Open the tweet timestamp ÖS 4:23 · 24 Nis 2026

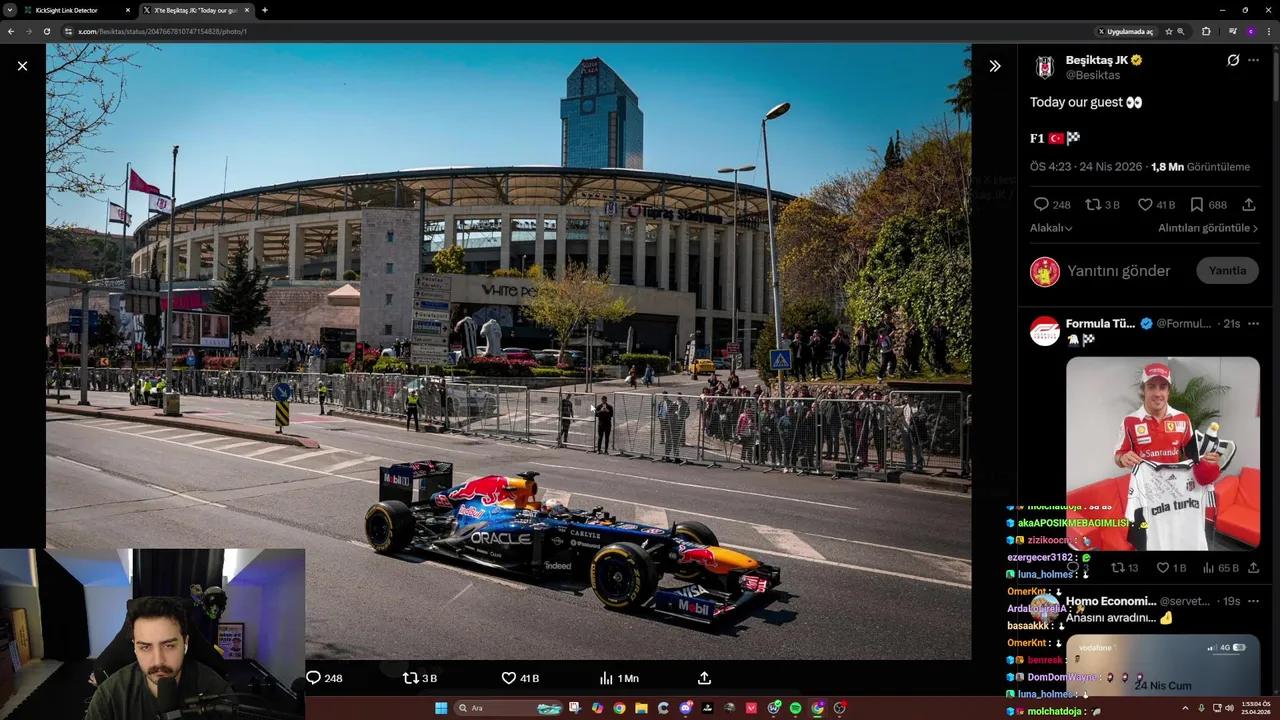click(x=1087, y=167)
